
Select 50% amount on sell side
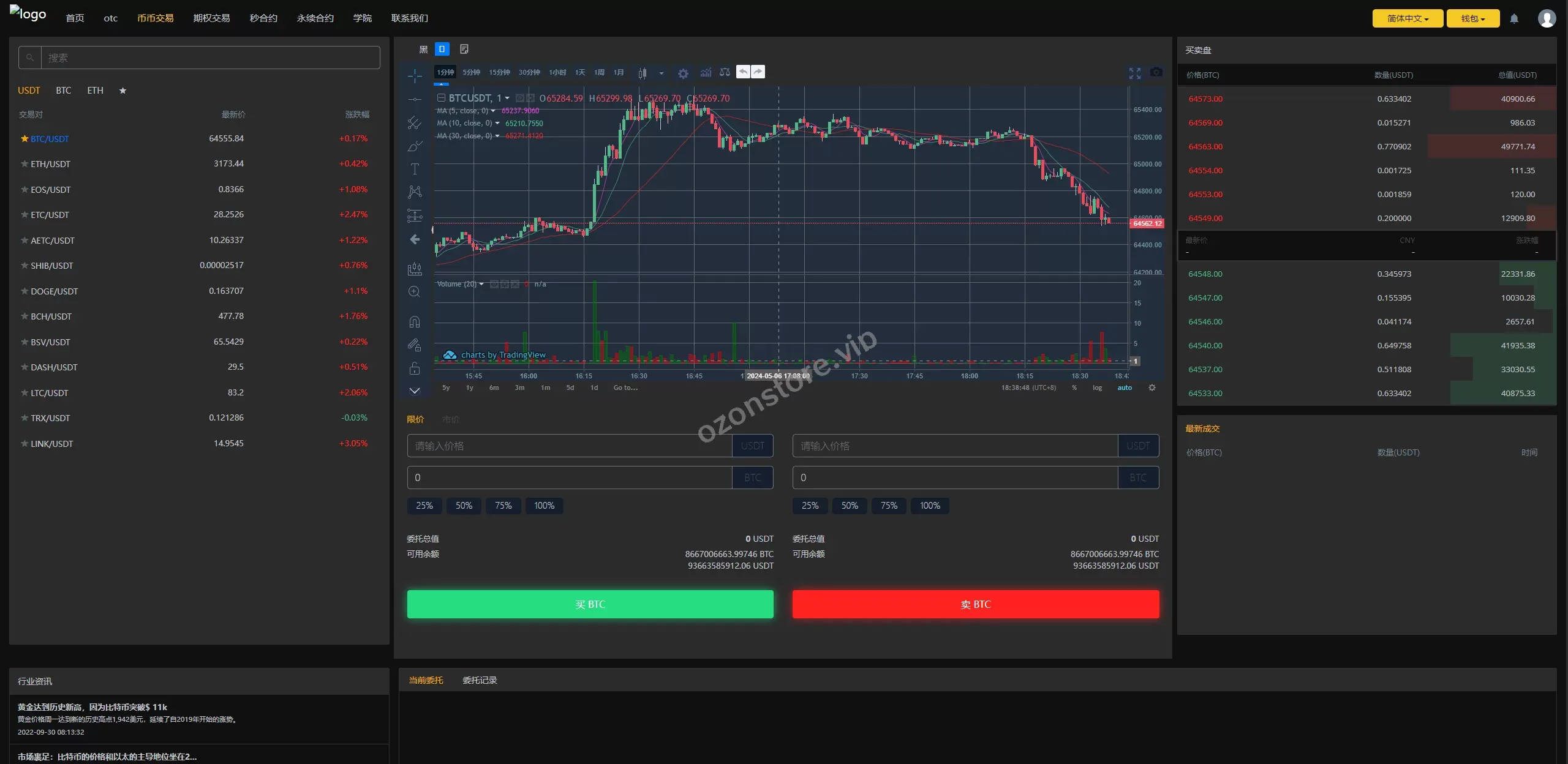click(849, 506)
